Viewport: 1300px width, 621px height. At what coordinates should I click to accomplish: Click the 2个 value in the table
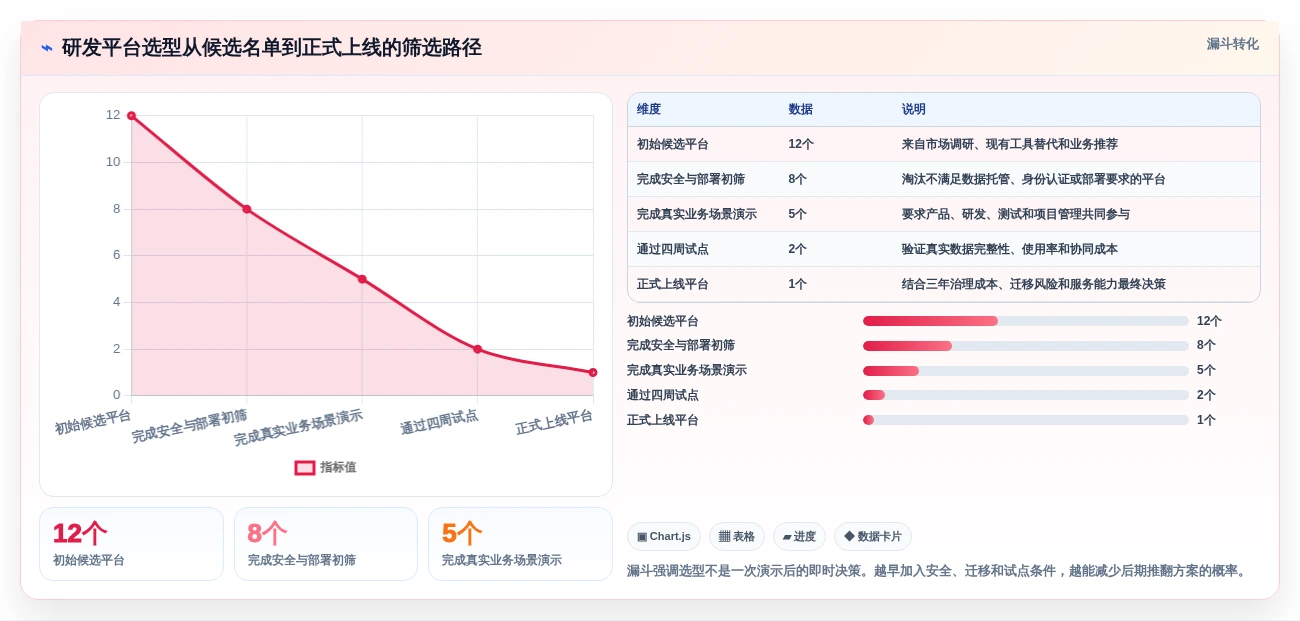[797, 249]
